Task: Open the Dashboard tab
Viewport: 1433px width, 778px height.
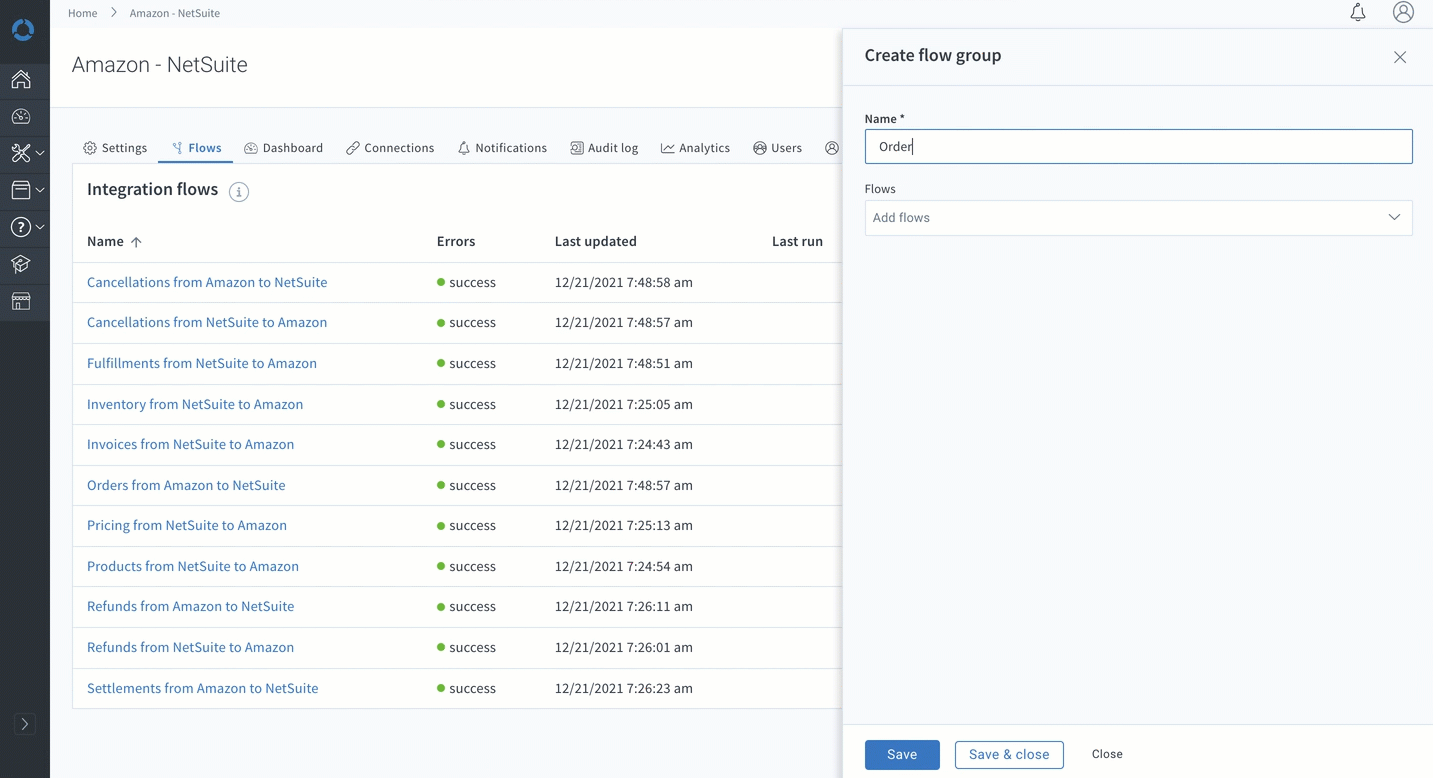Action: (284, 148)
